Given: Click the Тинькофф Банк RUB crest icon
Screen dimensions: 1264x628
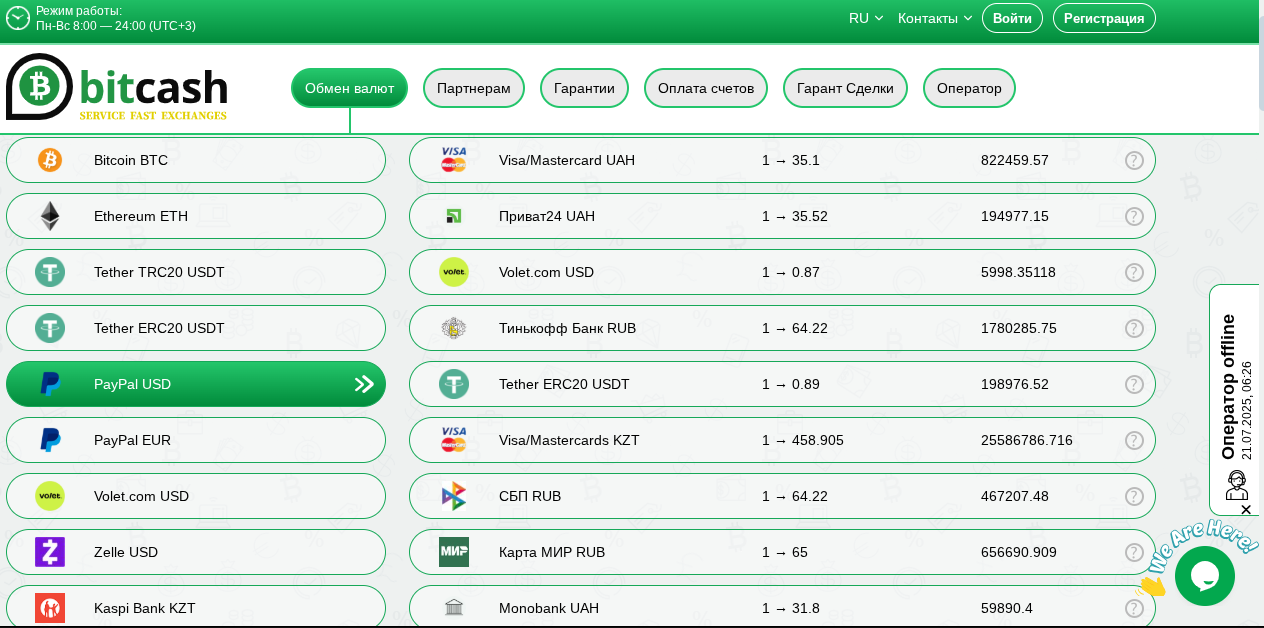Looking at the screenshot, I should point(454,328).
